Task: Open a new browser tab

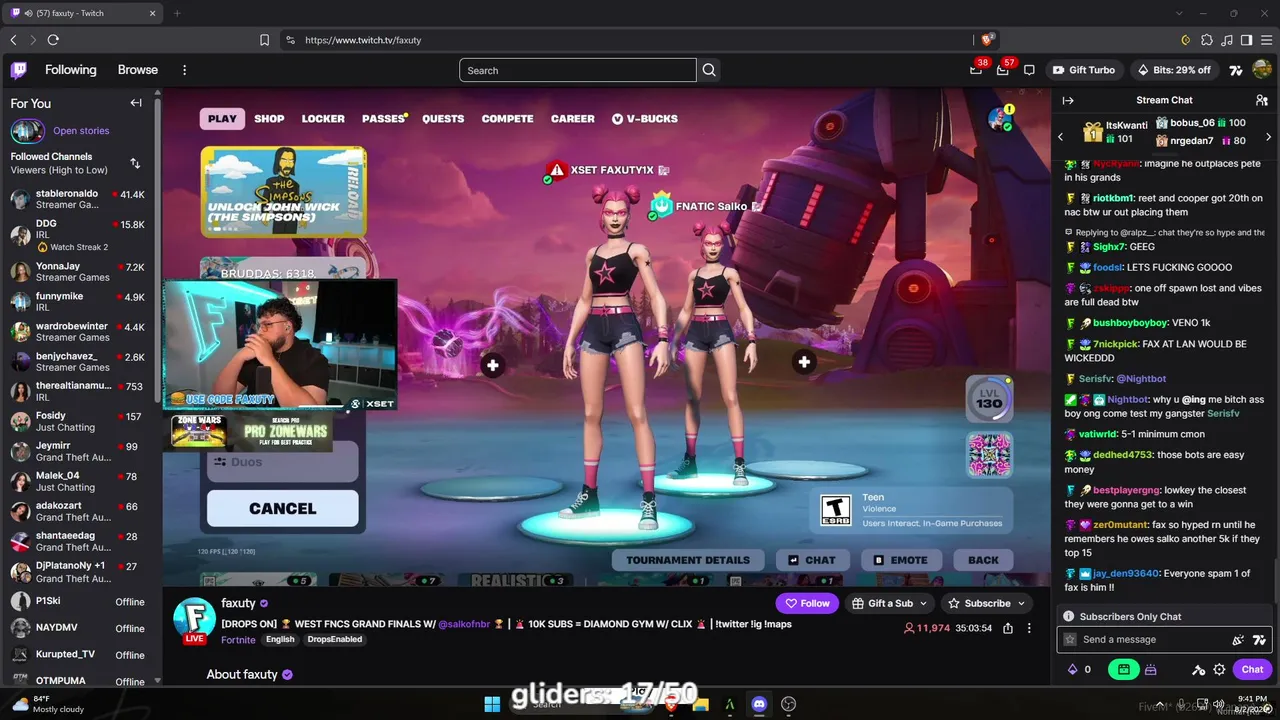Action: tap(177, 13)
